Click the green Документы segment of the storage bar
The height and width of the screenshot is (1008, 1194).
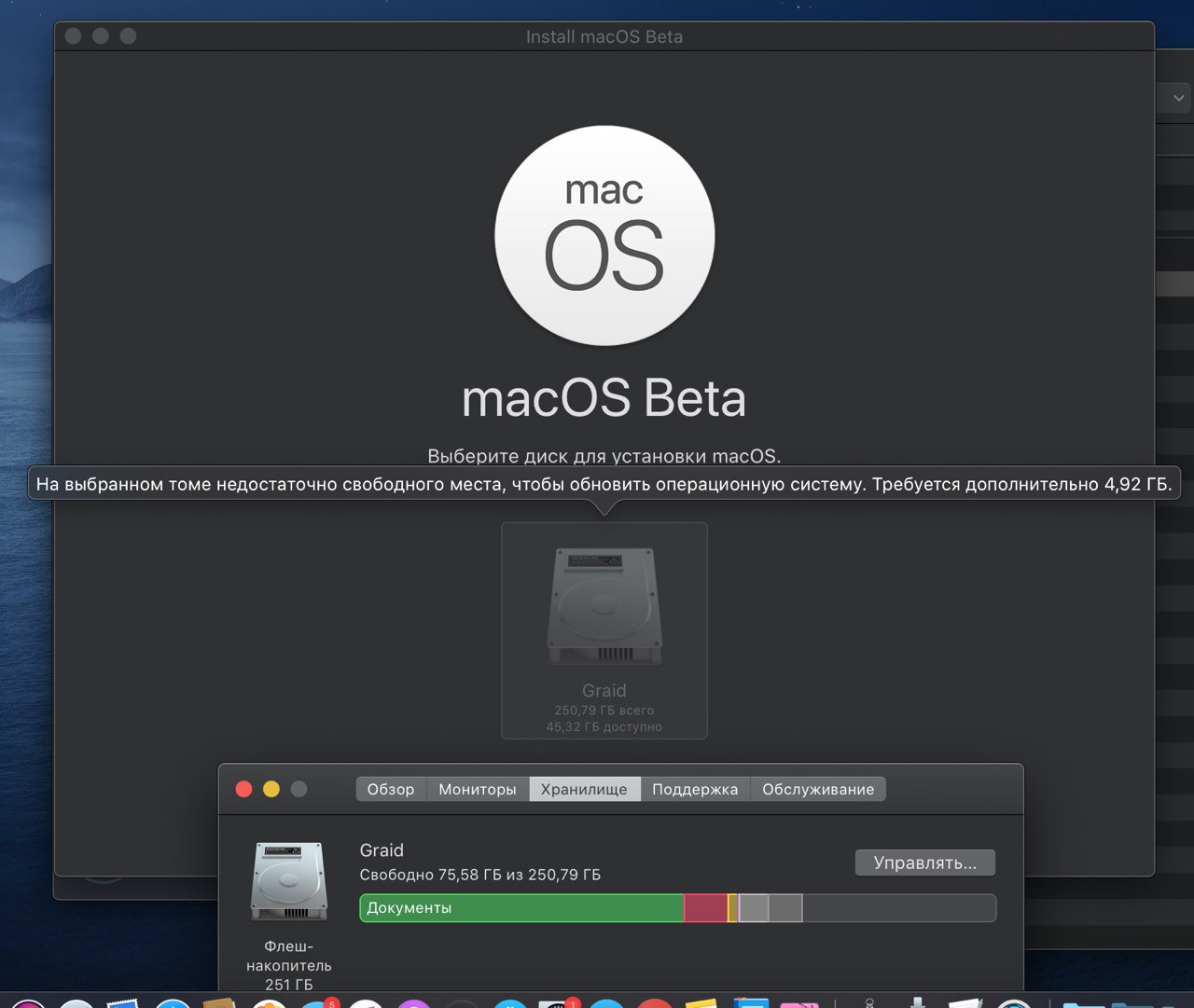(x=521, y=908)
